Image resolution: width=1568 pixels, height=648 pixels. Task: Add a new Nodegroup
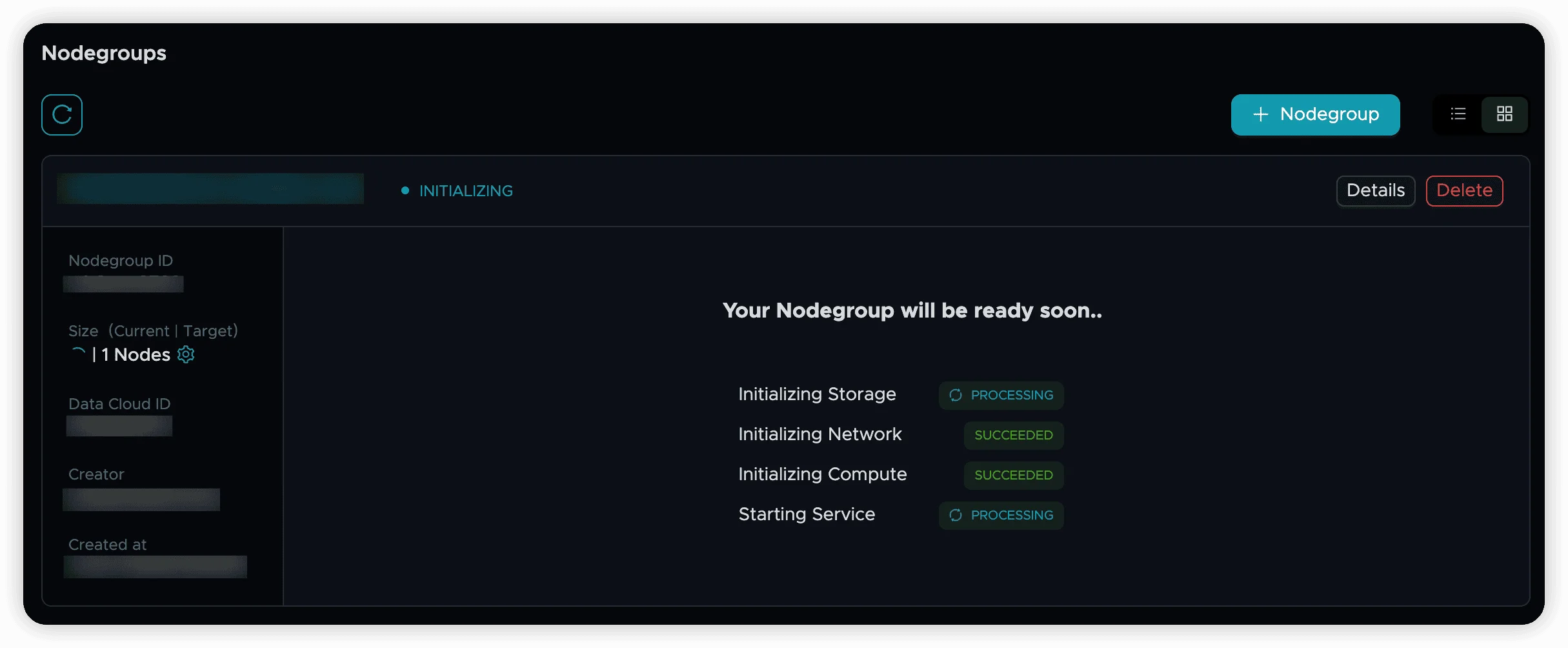[x=1315, y=115]
